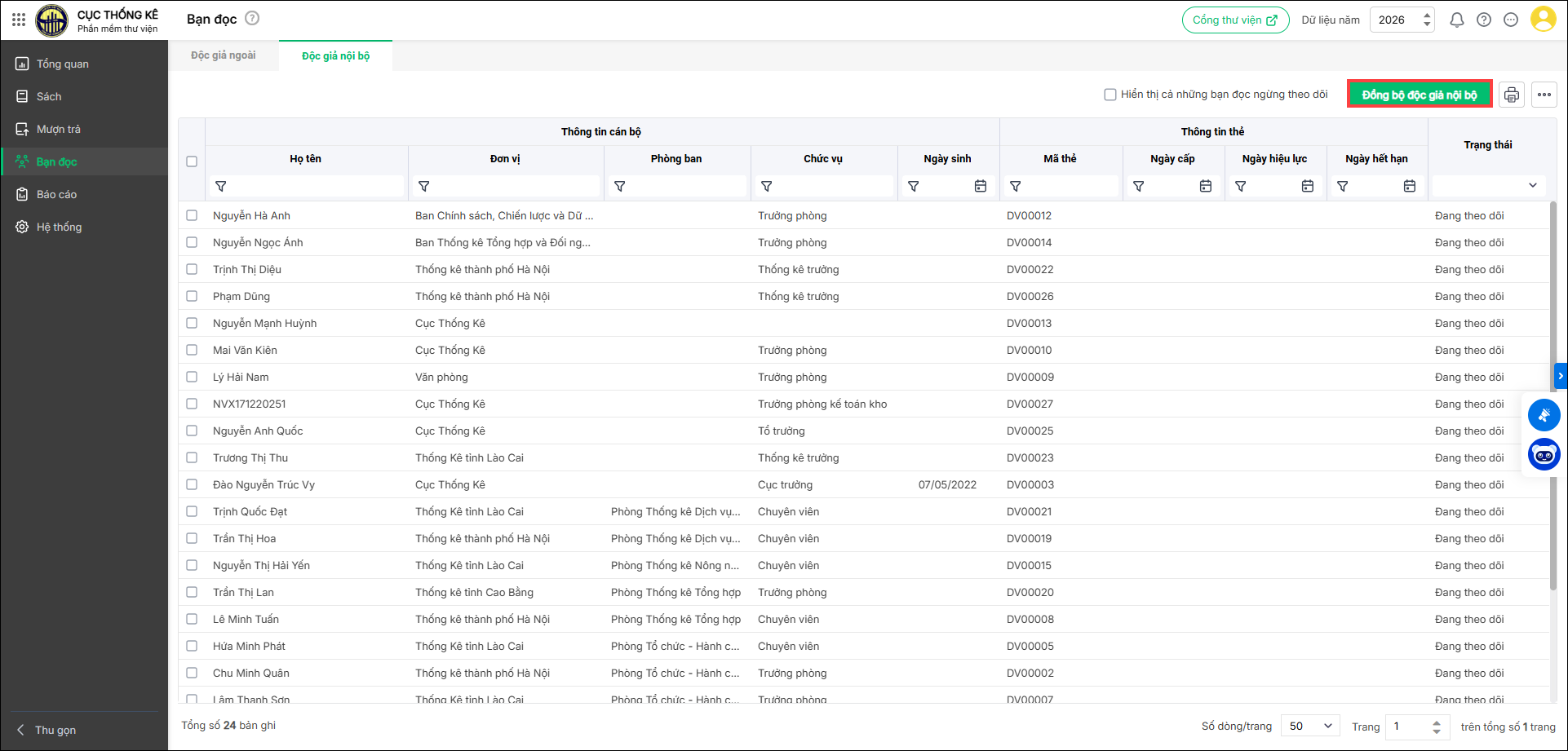Click the notification bell icon
Image resolution: width=1568 pixels, height=751 pixels.
(1456, 20)
